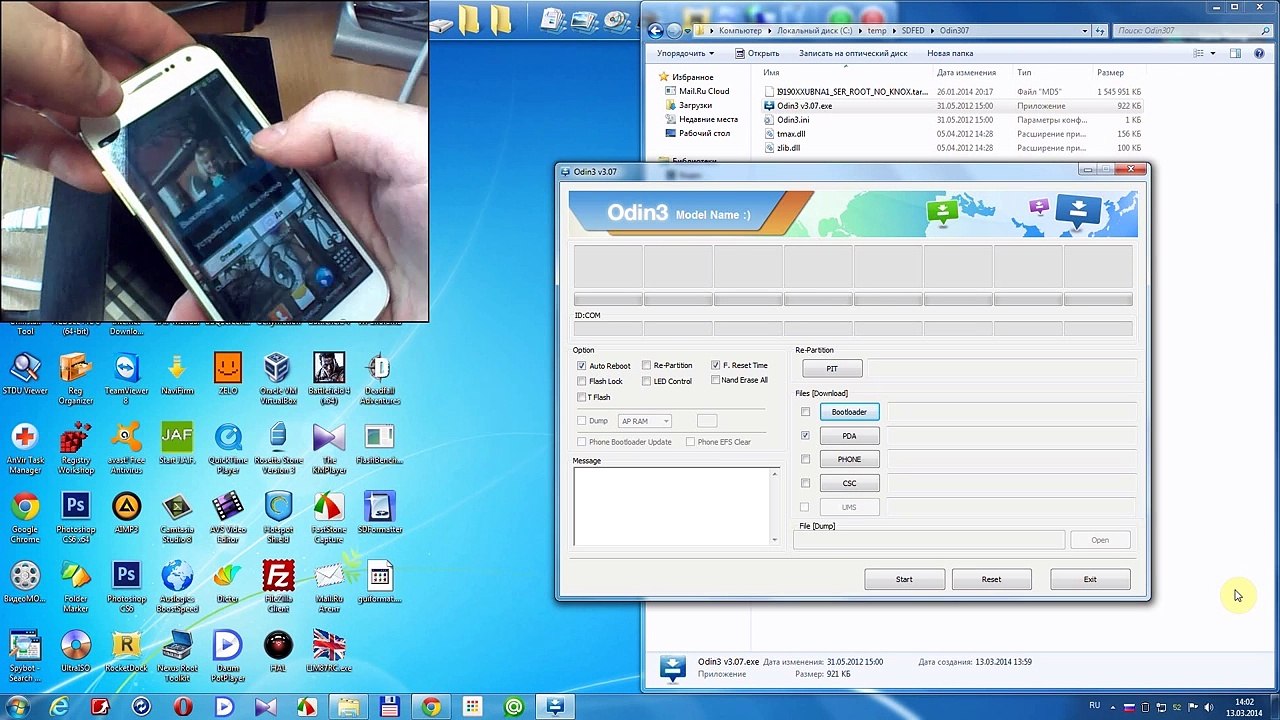Click the CSC file button
Image resolution: width=1280 pixels, height=720 pixels.
click(x=849, y=483)
